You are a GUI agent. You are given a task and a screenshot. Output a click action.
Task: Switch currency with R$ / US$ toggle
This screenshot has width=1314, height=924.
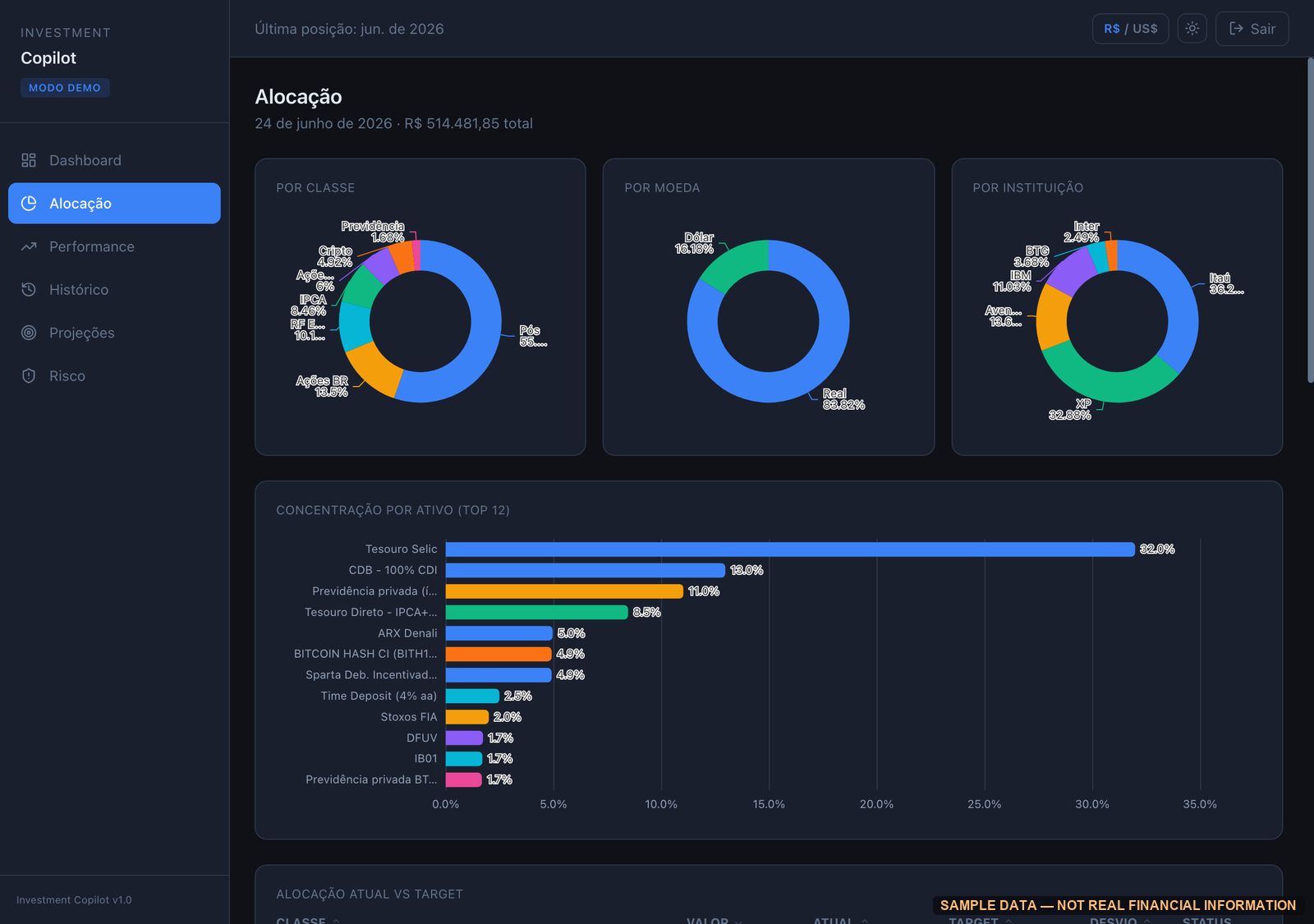(x=1130, y=29)
